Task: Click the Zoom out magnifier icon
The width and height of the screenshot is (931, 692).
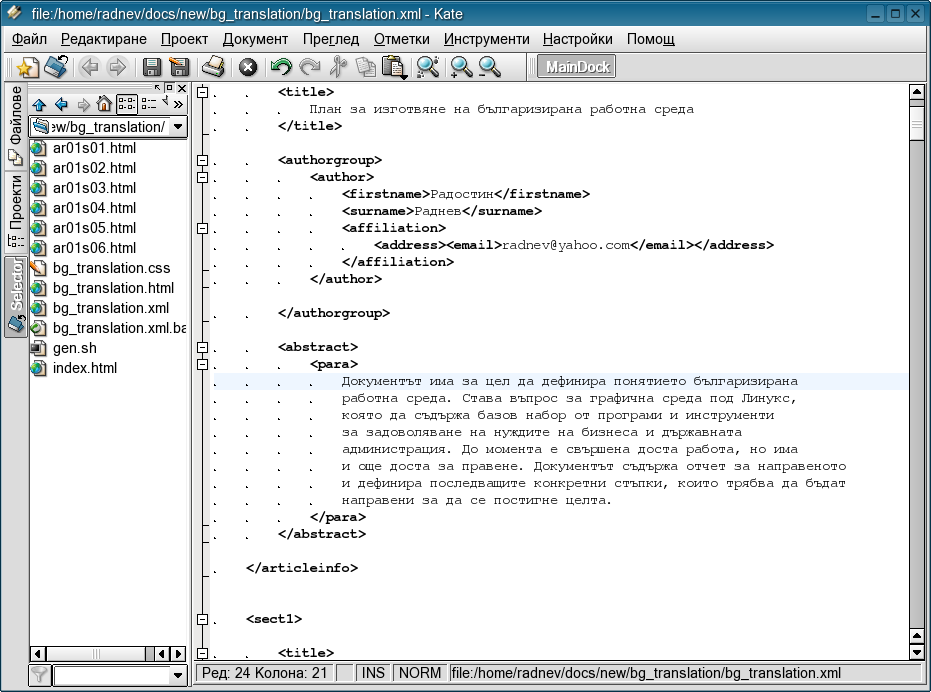Action: pos(489,68)
